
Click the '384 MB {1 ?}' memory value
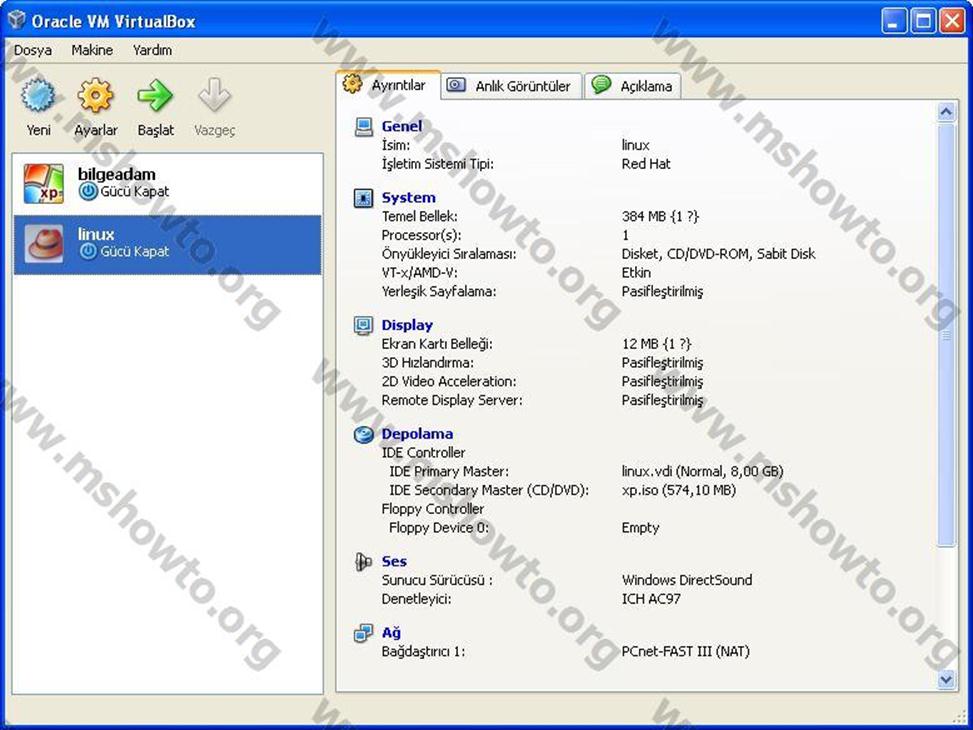click(660, 217)
